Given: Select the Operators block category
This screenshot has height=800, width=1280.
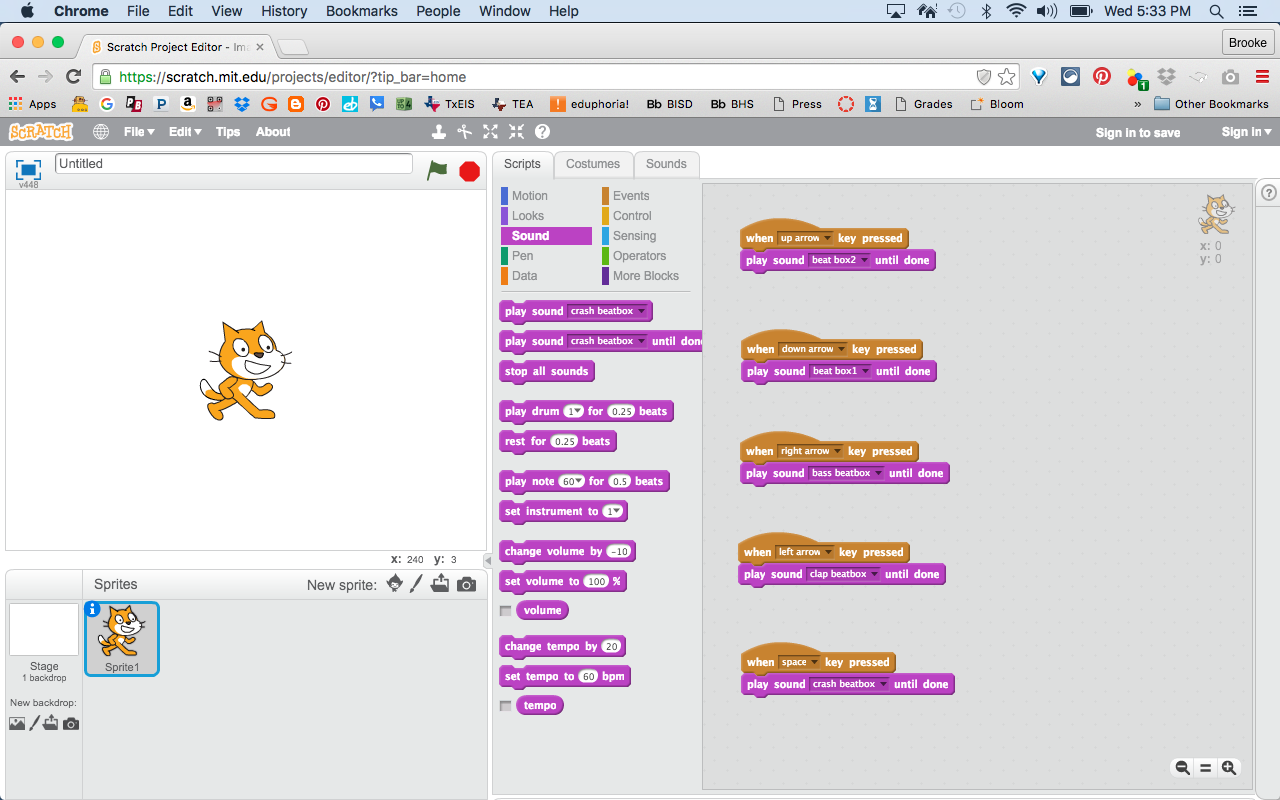Looking at the screenshot, I should pyautogui.click(x=639, y=256).
